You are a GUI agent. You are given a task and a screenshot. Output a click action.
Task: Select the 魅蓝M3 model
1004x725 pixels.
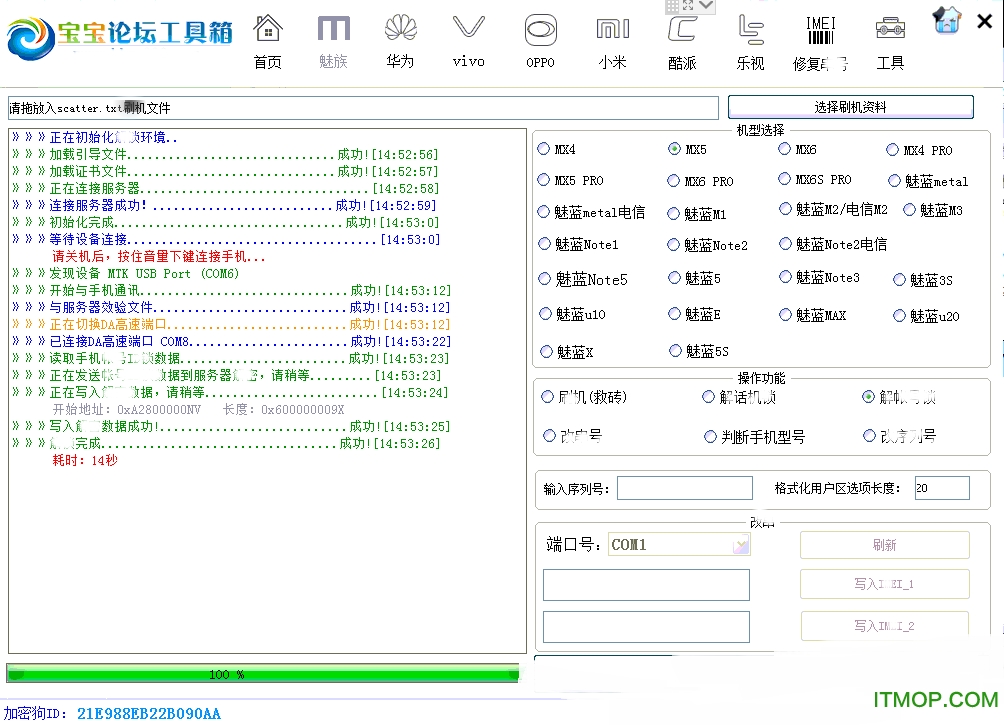coord(909,209)
